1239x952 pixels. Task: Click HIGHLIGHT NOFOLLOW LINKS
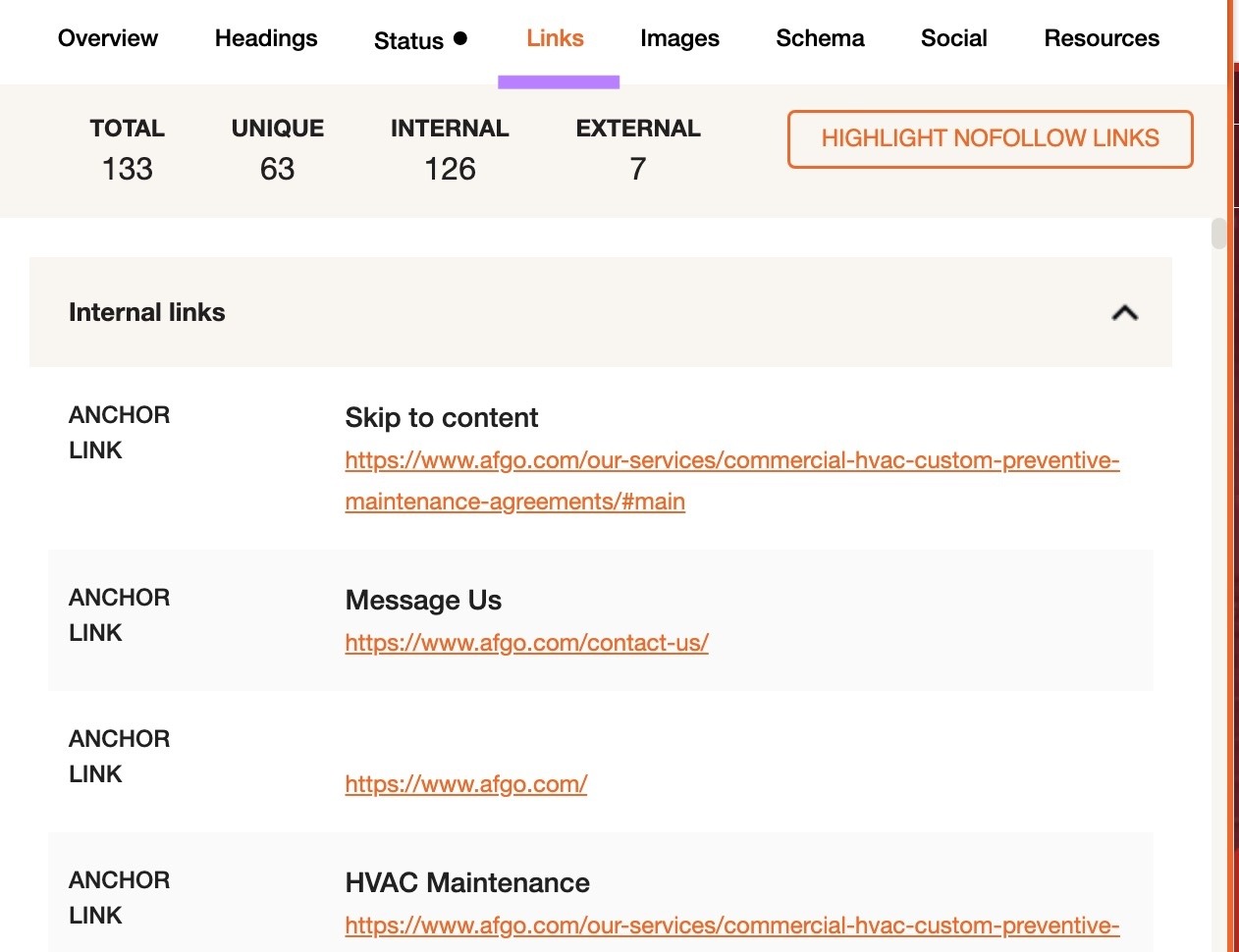click(x=990, y=138)
